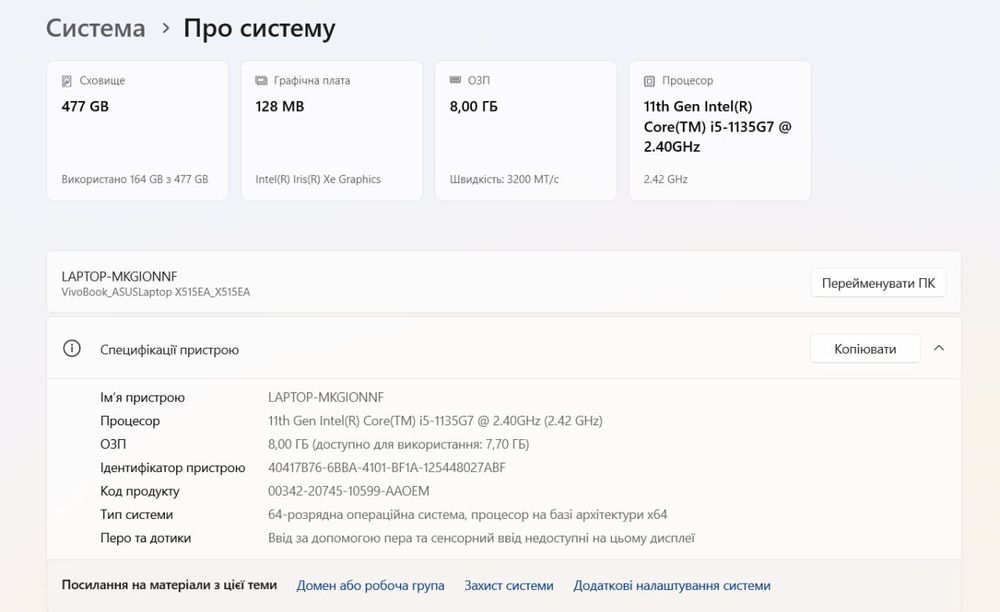Click the Тип системи label
This screenshot has width=1000, height=612.
click(x=136, y=514)
